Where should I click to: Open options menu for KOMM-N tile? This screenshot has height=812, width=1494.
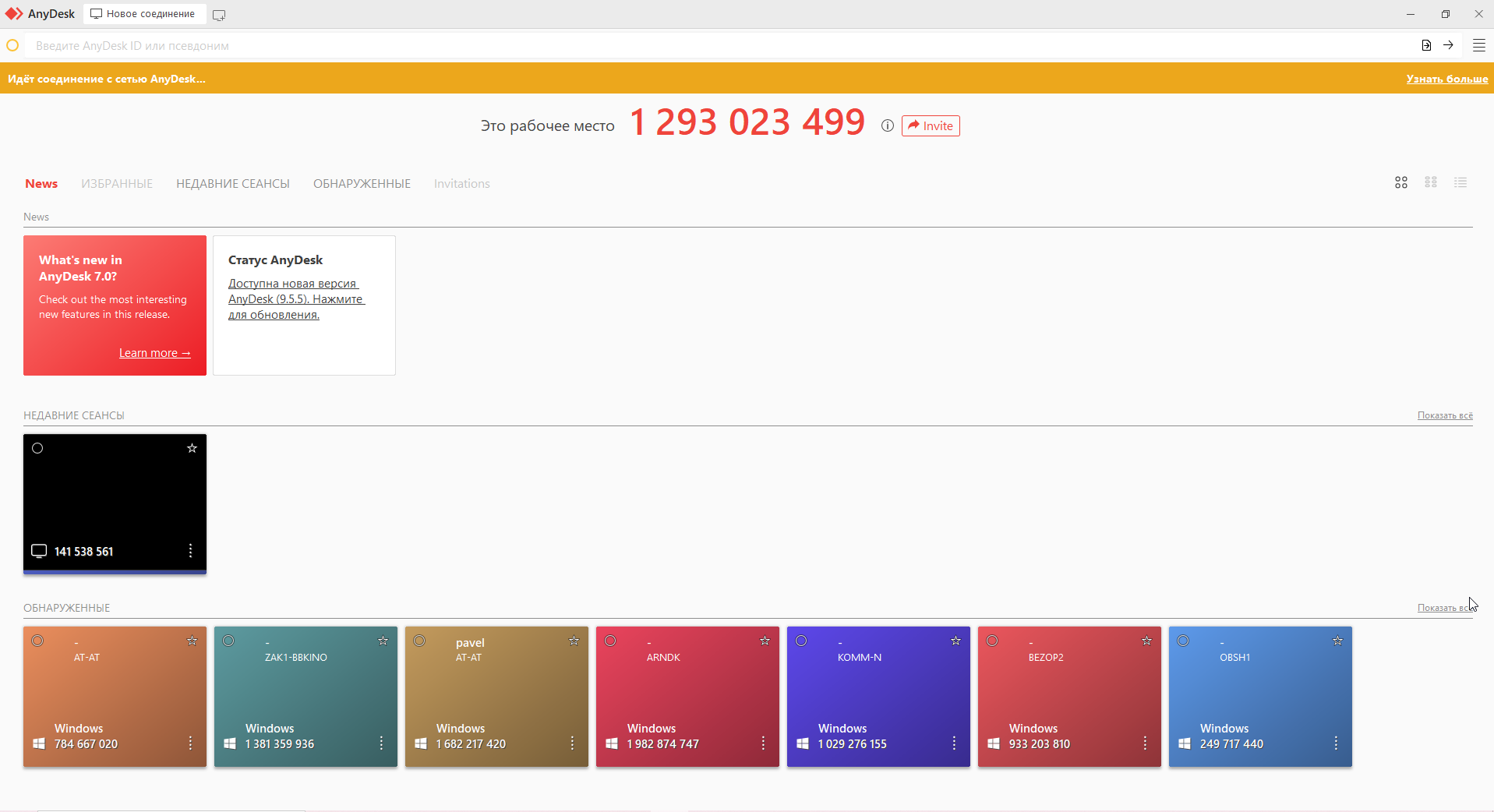[954, 743]
